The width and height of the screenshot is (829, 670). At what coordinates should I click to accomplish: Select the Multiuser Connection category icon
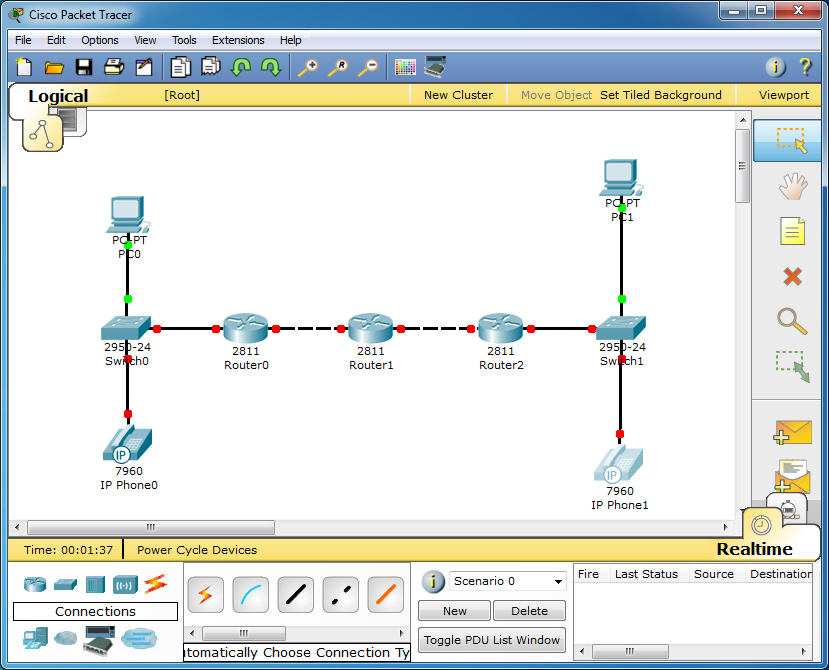click(139, 638)
